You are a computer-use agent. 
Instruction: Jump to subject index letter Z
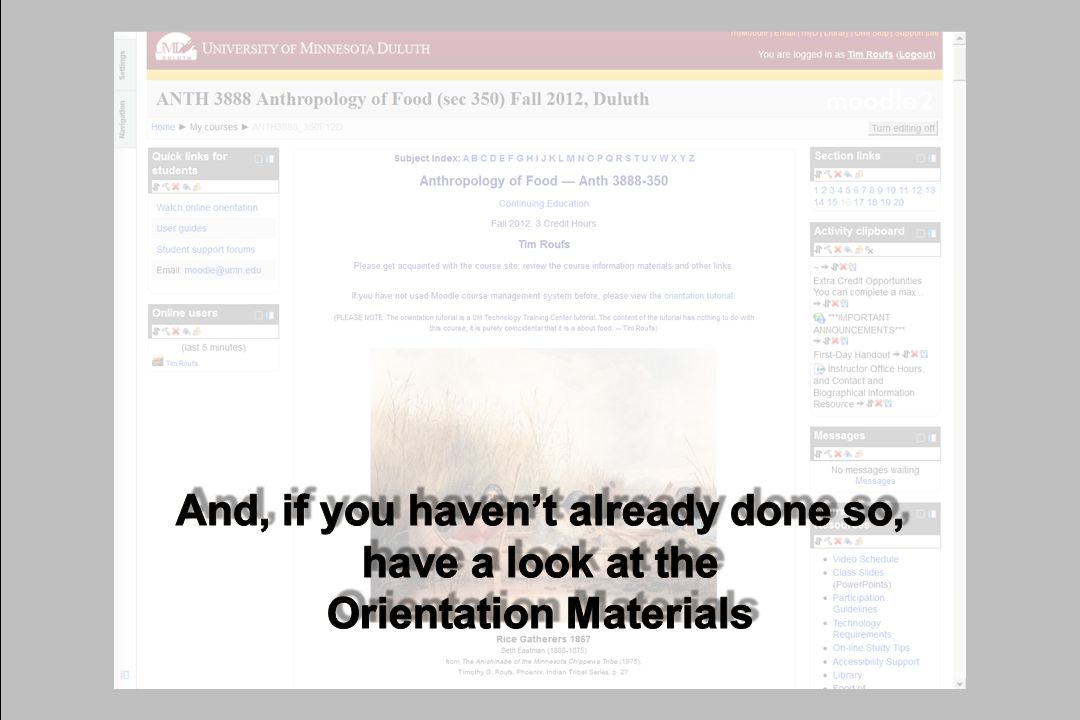pyautogui.click(x=691, y=158)
